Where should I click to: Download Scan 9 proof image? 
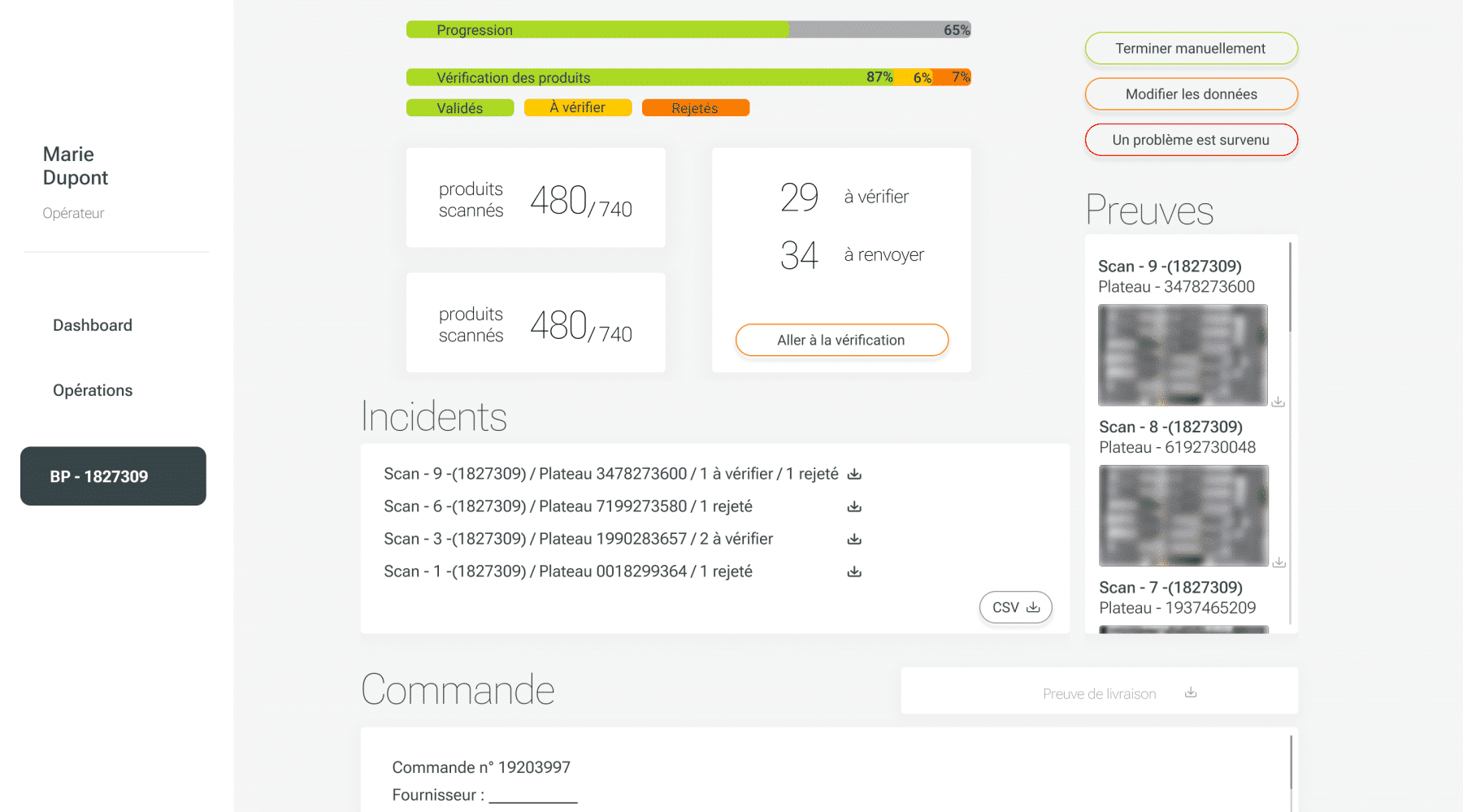(1278, 402)
